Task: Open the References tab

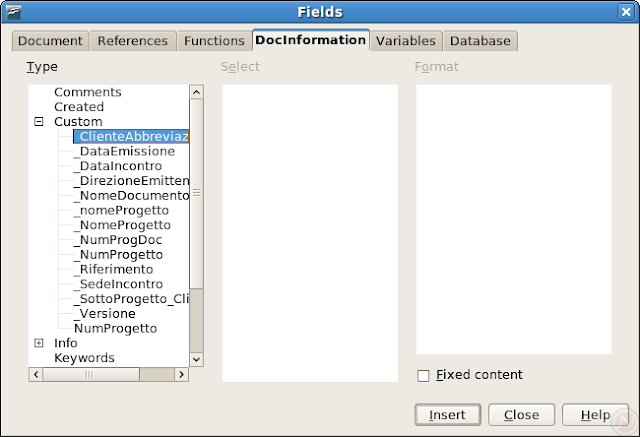Action: (x=133, y=41)
